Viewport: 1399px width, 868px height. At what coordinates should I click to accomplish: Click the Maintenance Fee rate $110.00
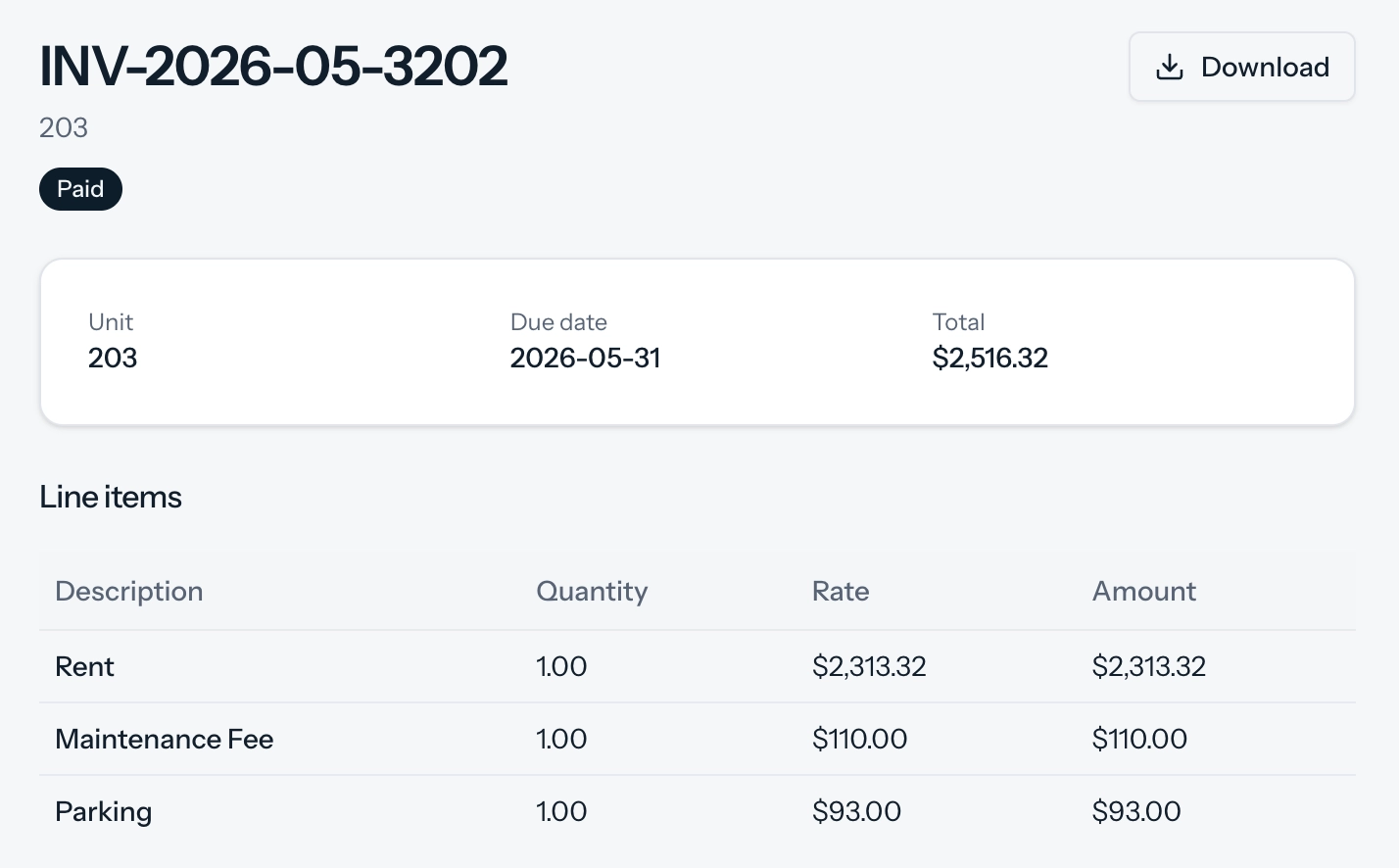859,739
